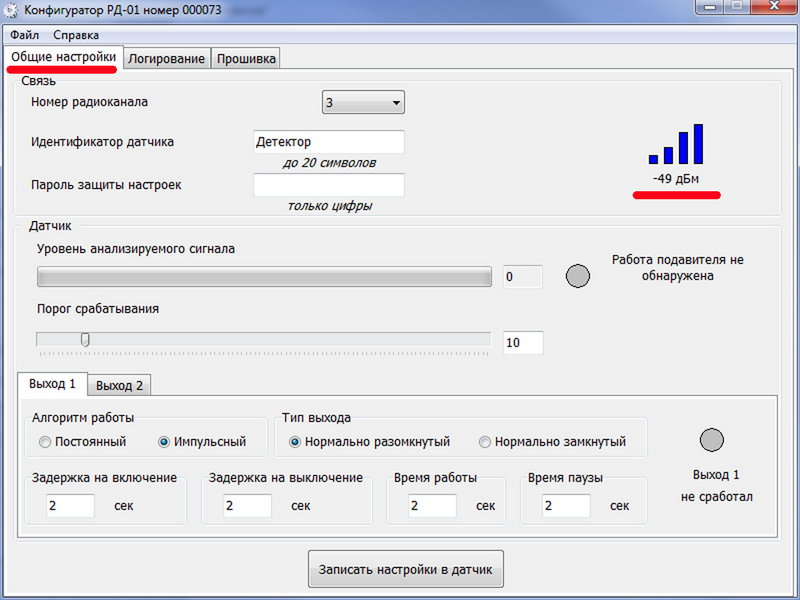
Task: Click the Порог срабатывания slider handle
Action: pos(85,340)
